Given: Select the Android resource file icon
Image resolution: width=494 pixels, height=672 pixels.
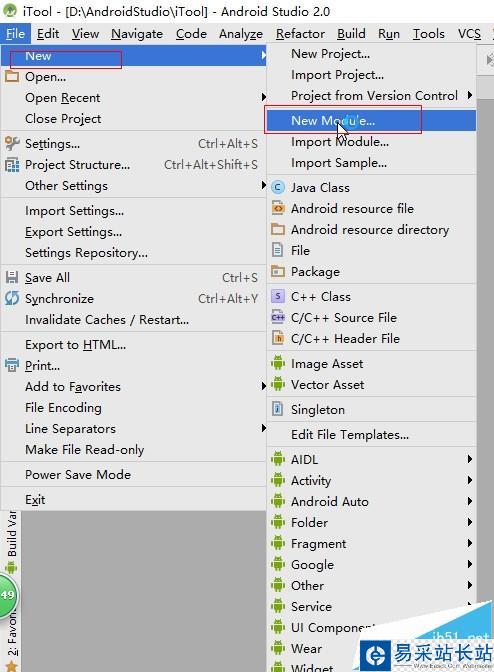Looking at the screenshot, I should (278, 208).
